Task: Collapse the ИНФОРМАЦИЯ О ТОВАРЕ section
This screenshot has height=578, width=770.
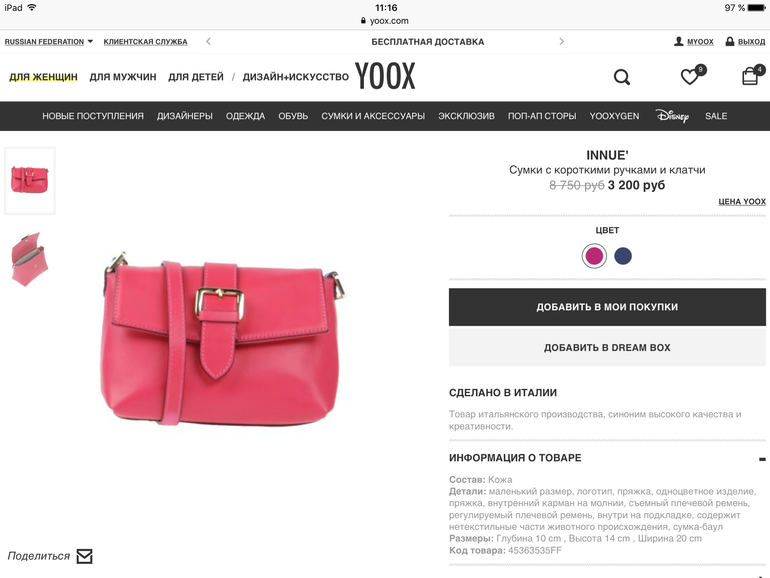Action: click(x=762, y=459)
